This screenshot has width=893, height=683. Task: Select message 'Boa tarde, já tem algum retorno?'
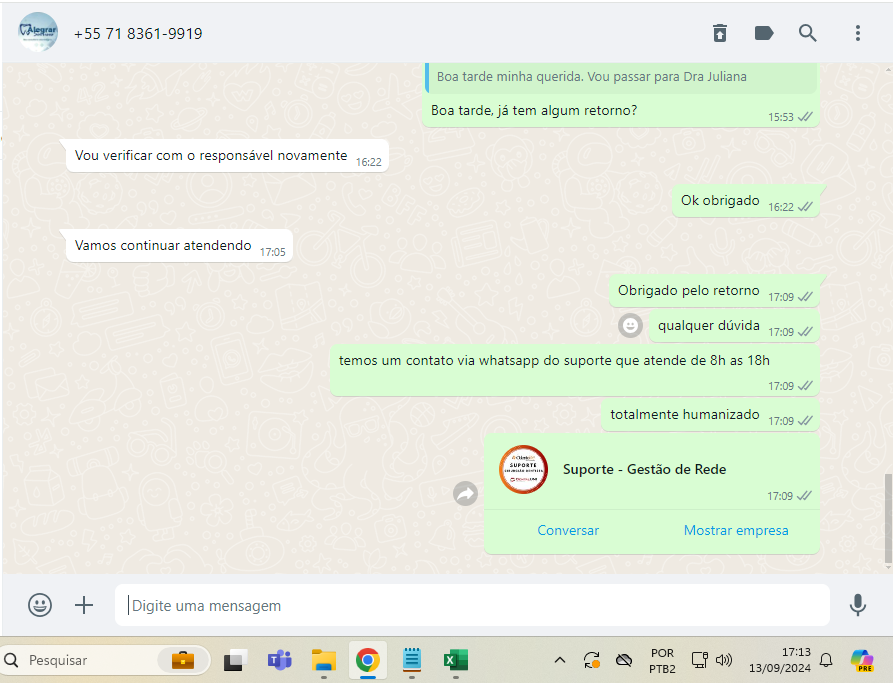coord(534,111)
